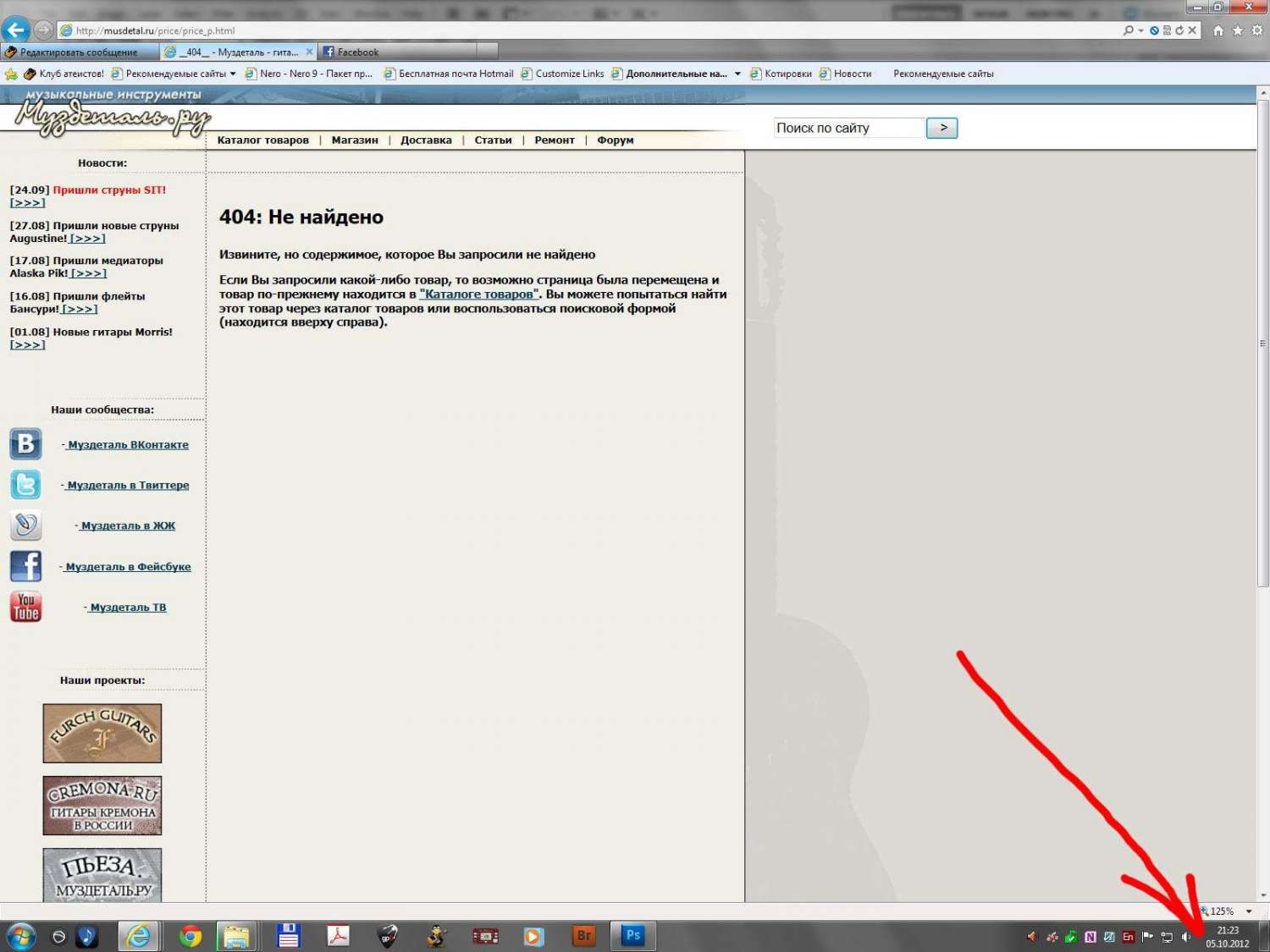Viewport: 1270px width, 952px height.
Task: Open the Guitar Pro pick icon on the taskbar
Action: coord(388,936)
